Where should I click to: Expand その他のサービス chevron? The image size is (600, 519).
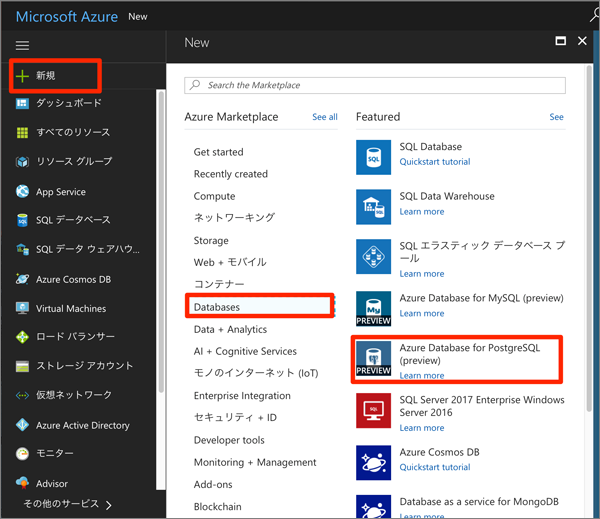109,505
